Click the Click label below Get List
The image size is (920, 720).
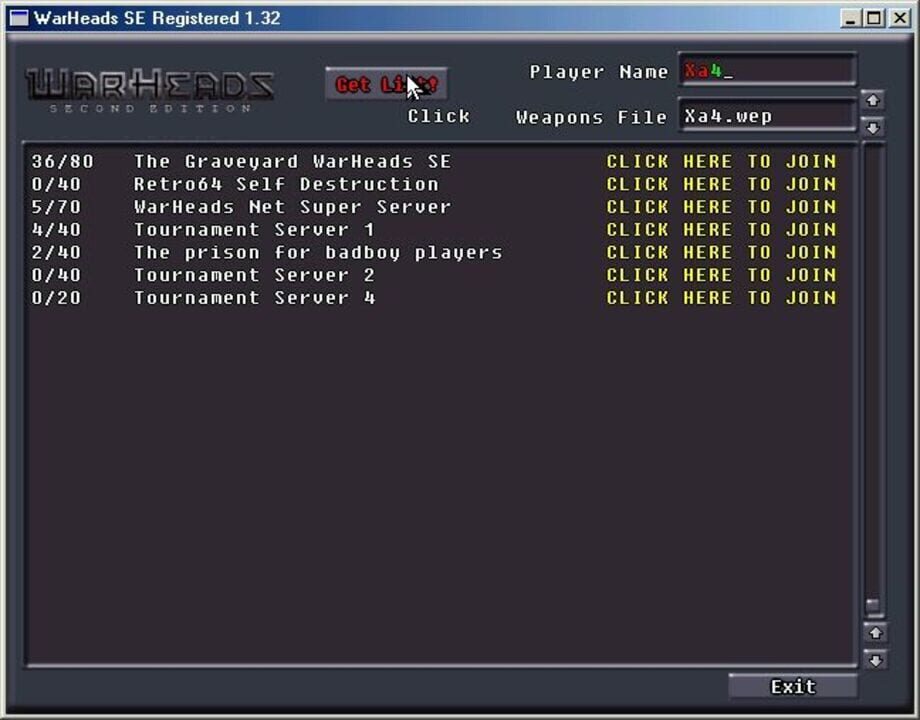point(440,116)
